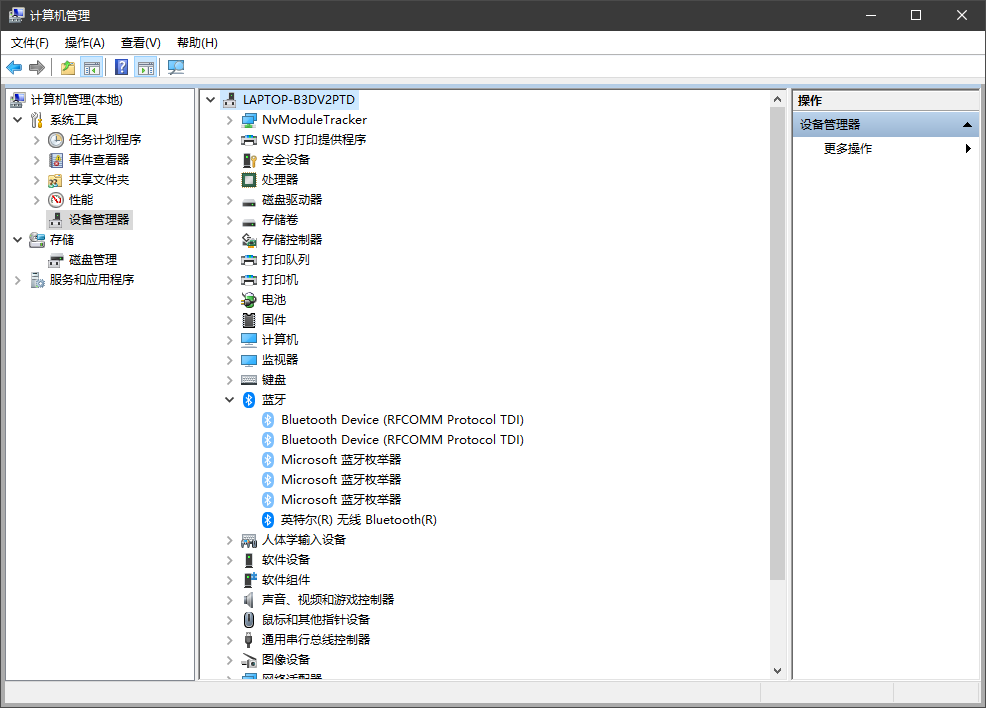Click the 鼠标和其他指针设备 mouse icon

tap(249, 620)
